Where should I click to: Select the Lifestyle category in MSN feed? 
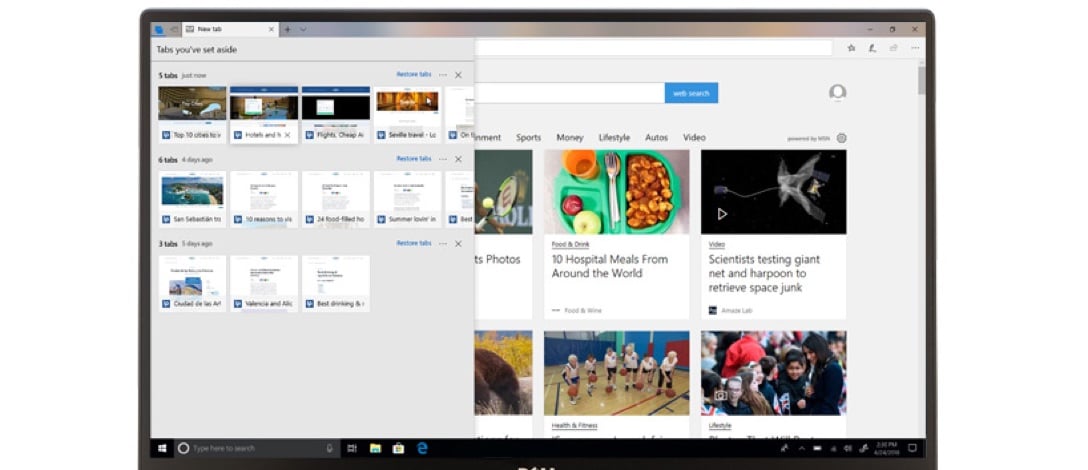click(614, 137)
